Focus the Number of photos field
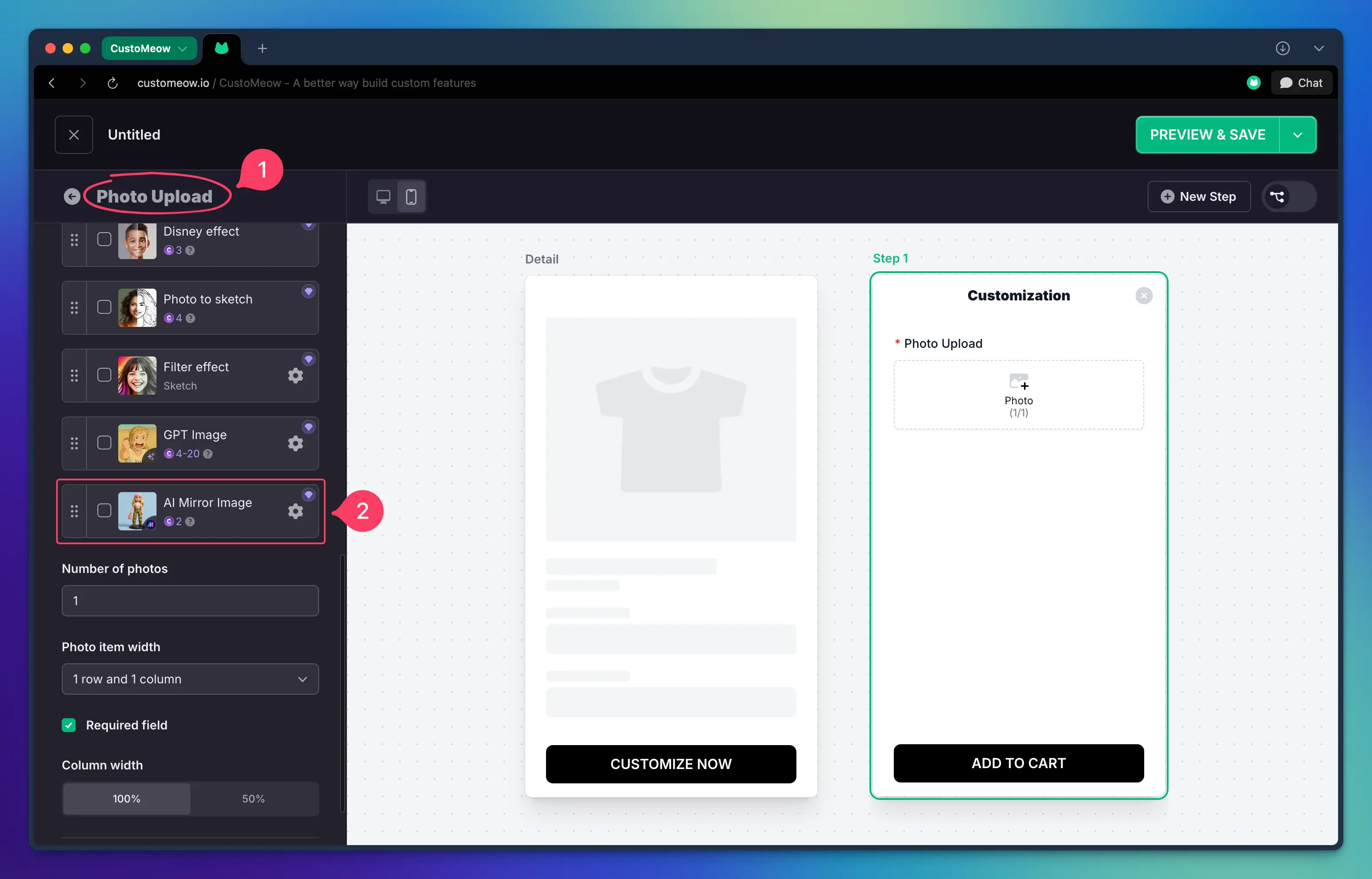The image size is (1372, 879). point(190,601)
